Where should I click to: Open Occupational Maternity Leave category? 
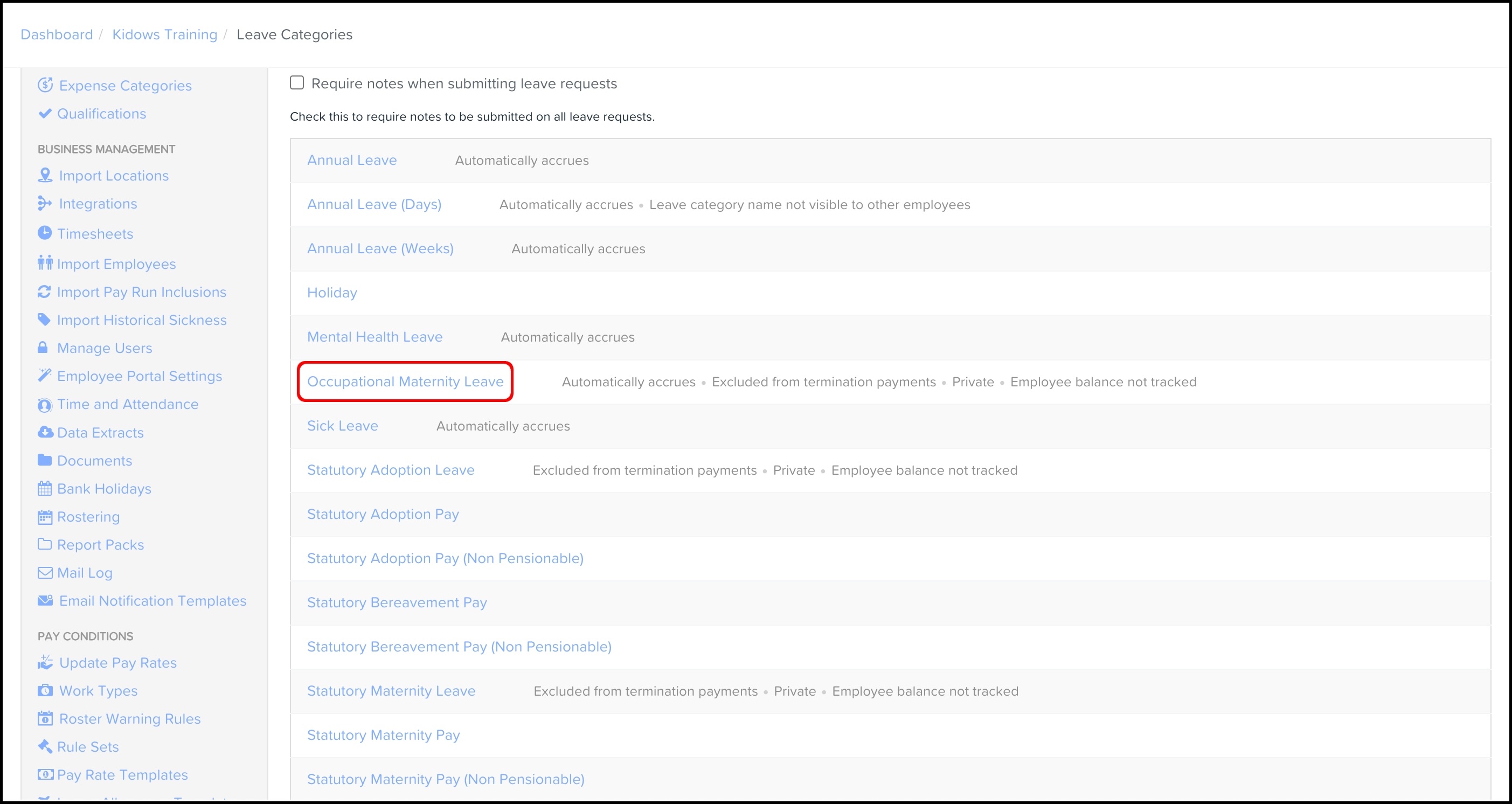tap(405, 382)
